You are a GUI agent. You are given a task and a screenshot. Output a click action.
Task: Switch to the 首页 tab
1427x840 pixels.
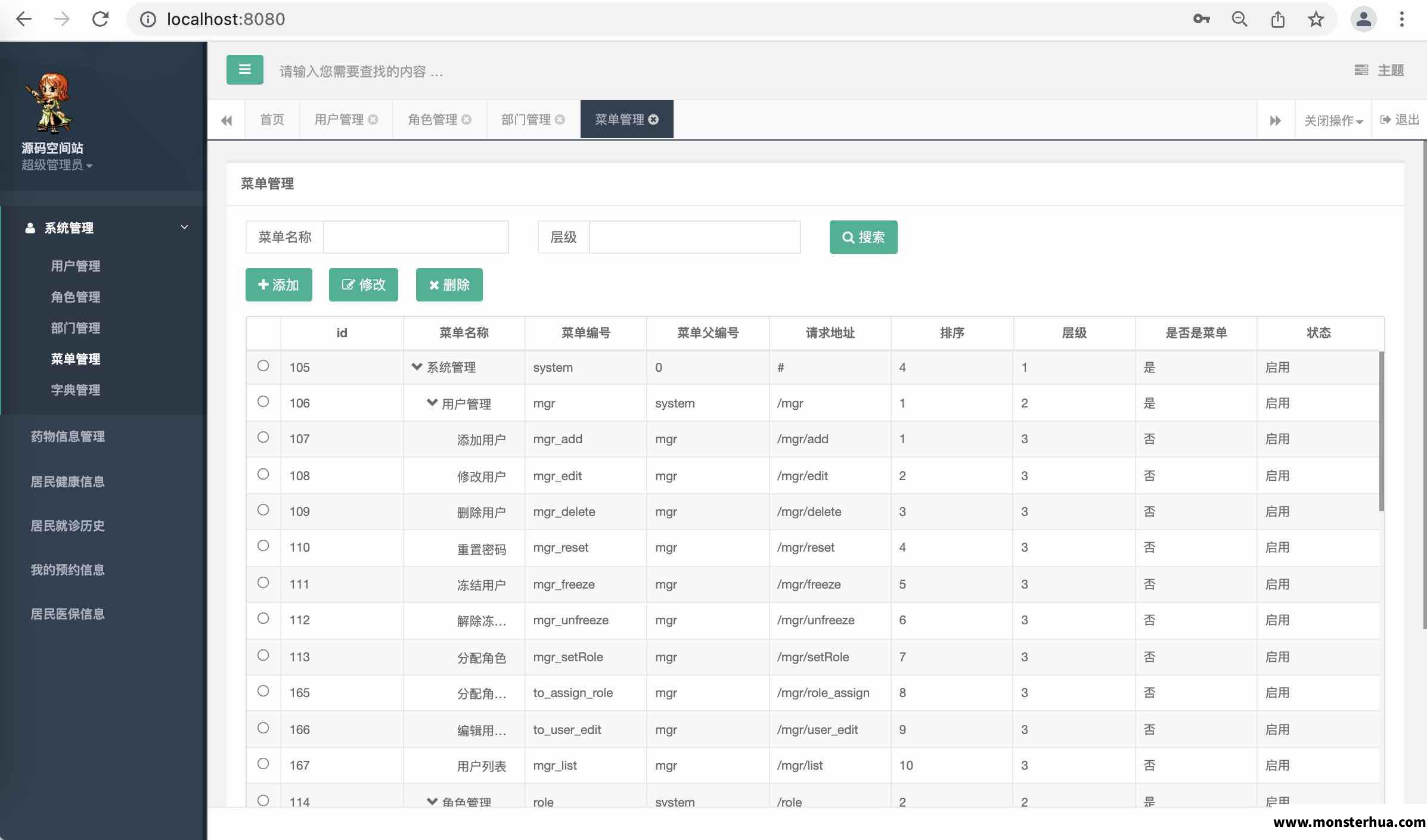[272, 119]
